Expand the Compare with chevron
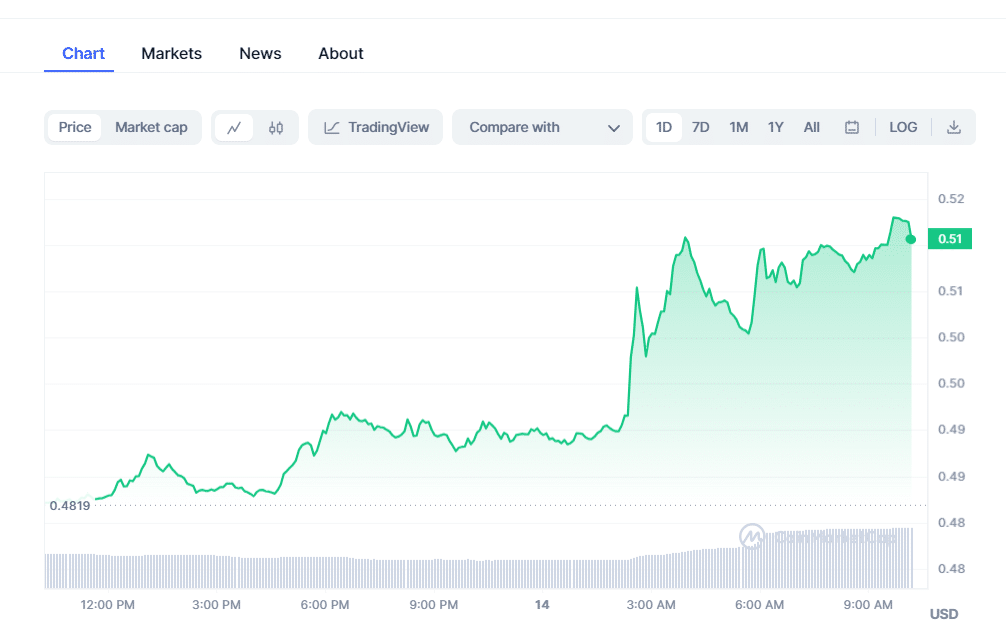Image resolution: width=1006 pixels, height=642 pixels. pyautogui.click(x=612, y=127)
